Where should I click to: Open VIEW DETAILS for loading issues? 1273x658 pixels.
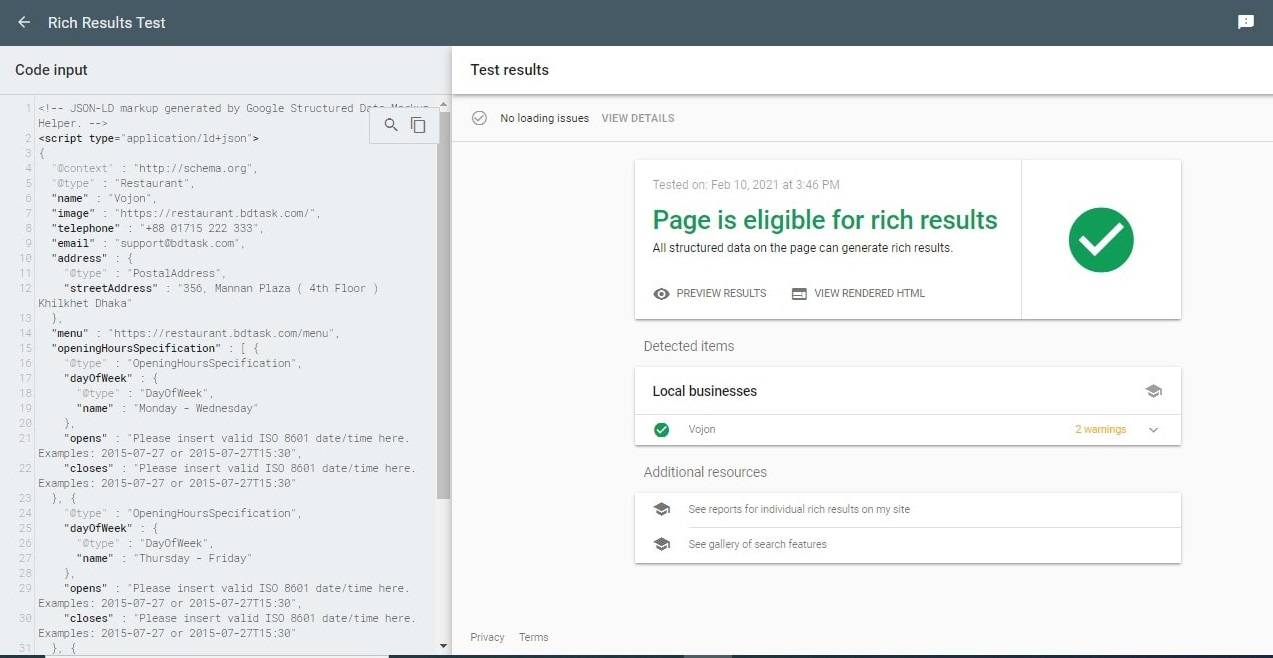637,118
